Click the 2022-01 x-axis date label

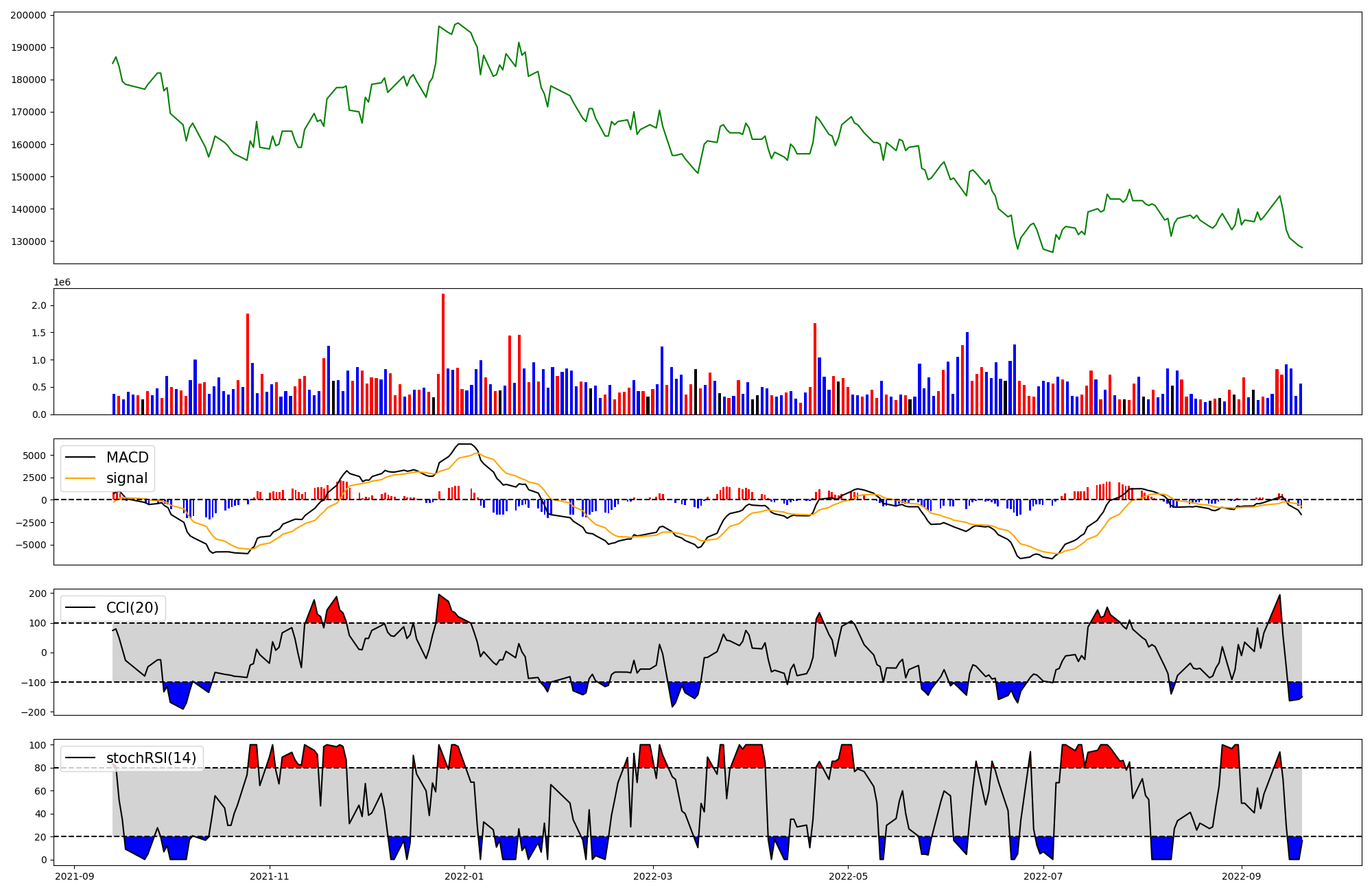tap(464, 876)
